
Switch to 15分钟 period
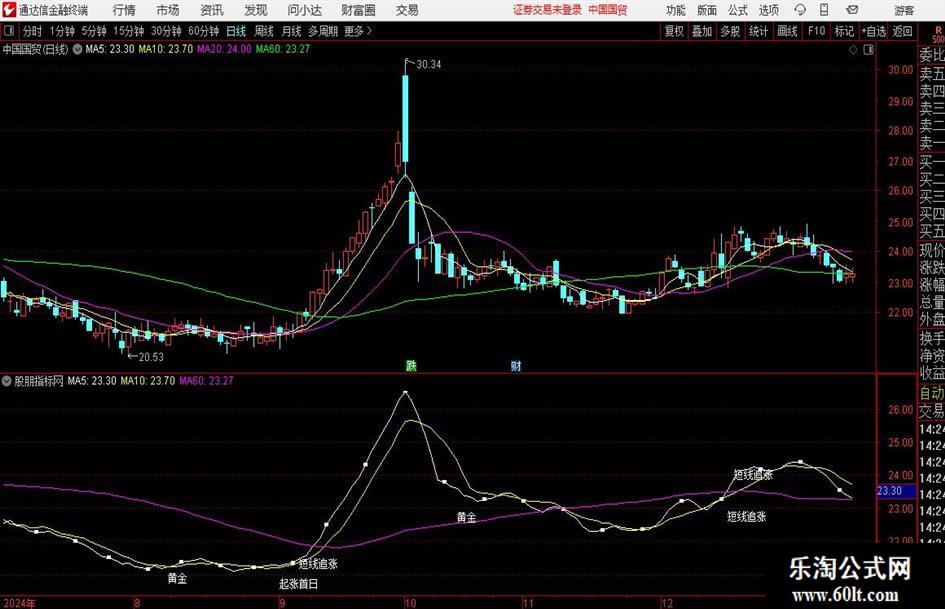128,31
